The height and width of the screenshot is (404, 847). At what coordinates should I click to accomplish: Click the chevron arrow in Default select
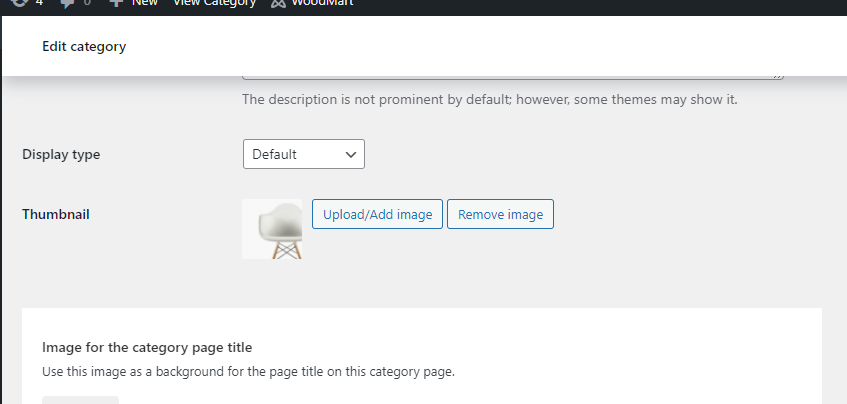click(351, 154)
